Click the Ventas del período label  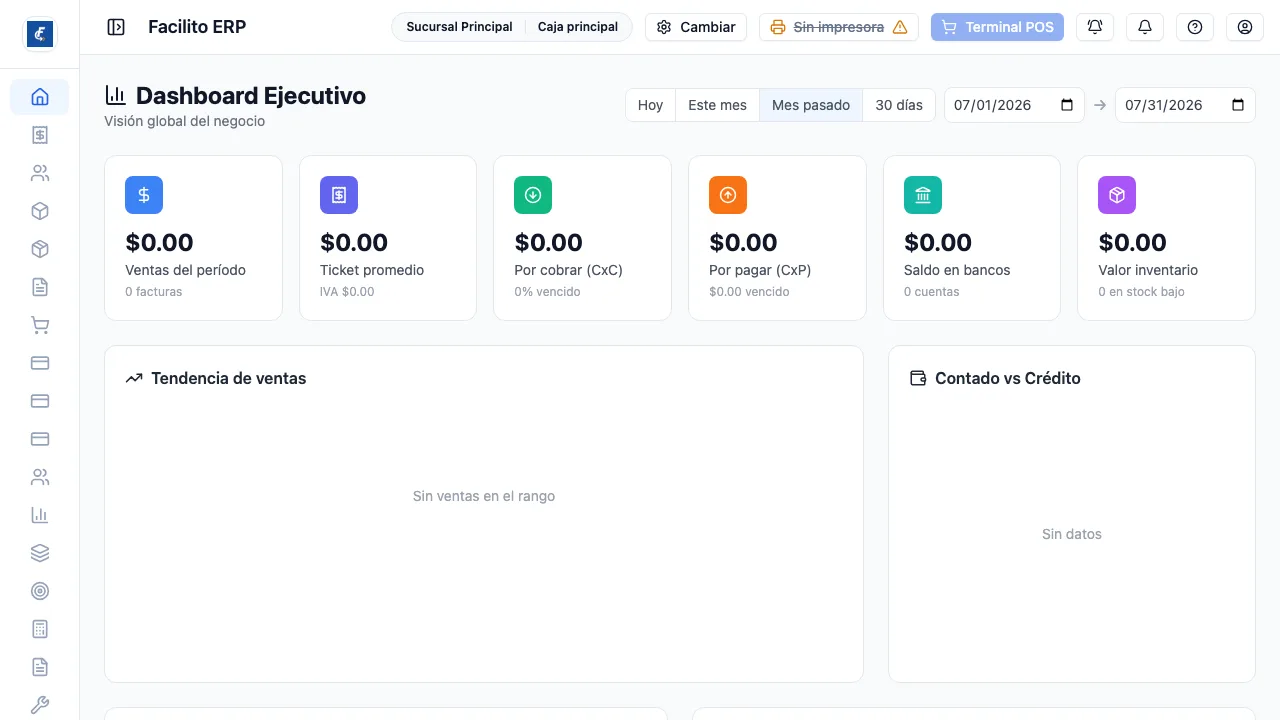tap(185, 270)
